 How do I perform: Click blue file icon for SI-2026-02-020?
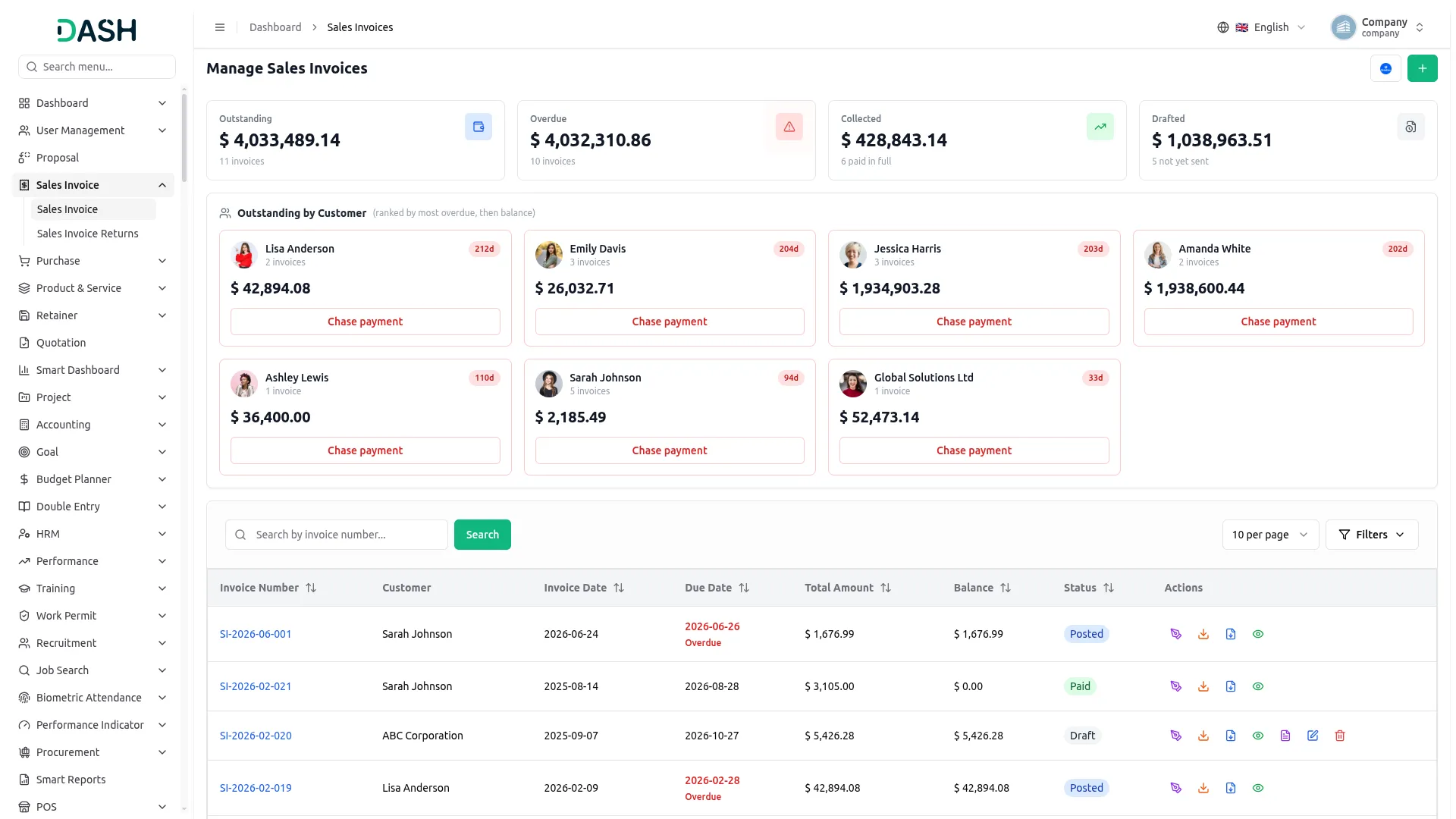point(1231,736)
